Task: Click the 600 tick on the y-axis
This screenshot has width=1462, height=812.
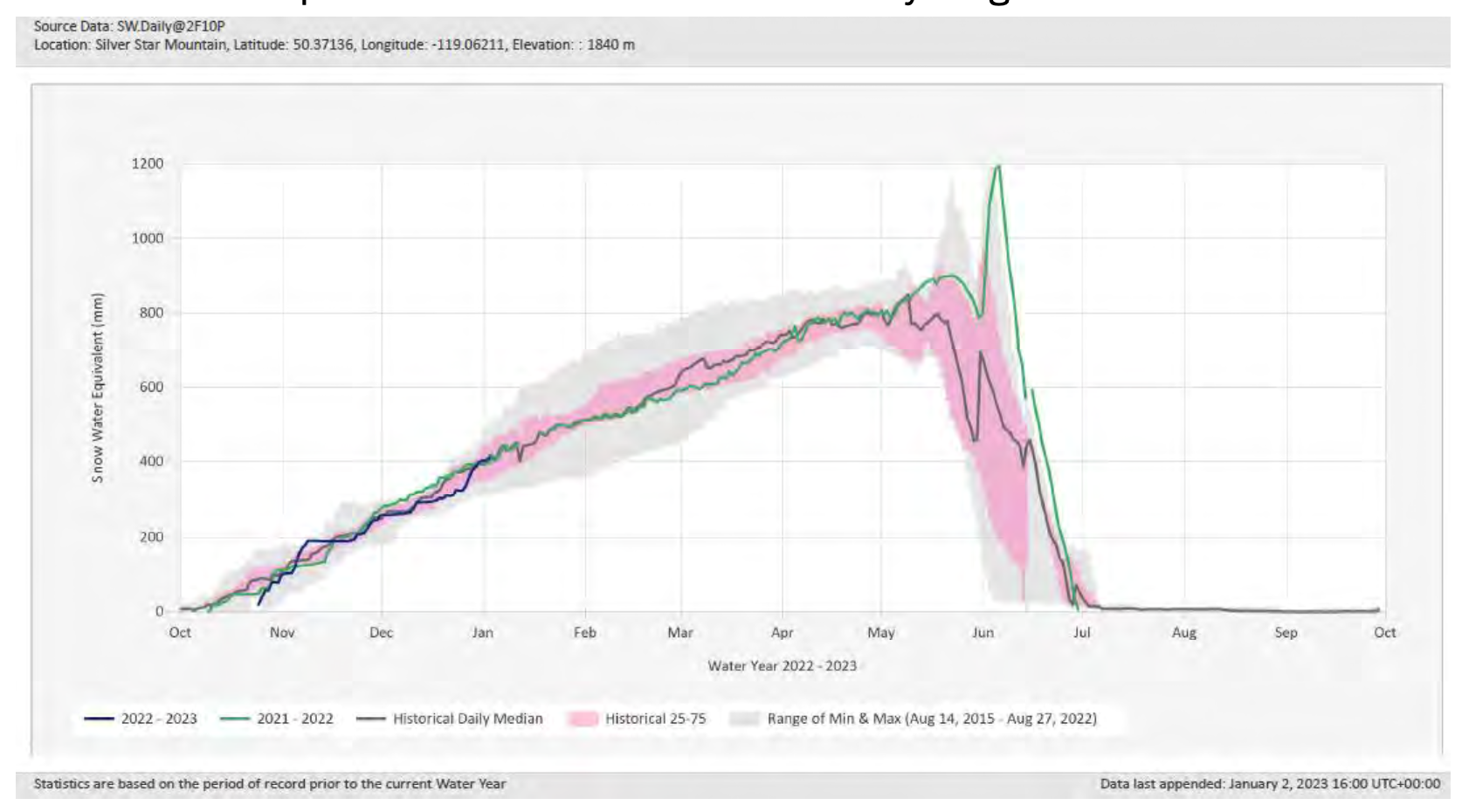Action: click(x=151, y=387)
